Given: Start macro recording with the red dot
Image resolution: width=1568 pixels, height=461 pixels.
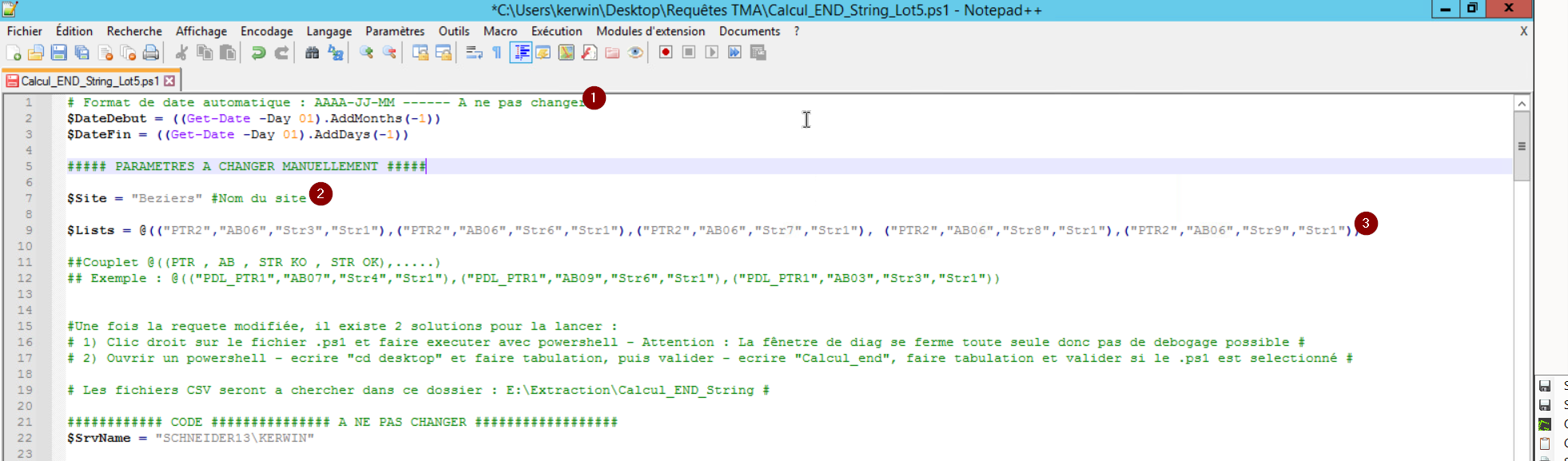Looking at the screenshot, I should (665, 53).
